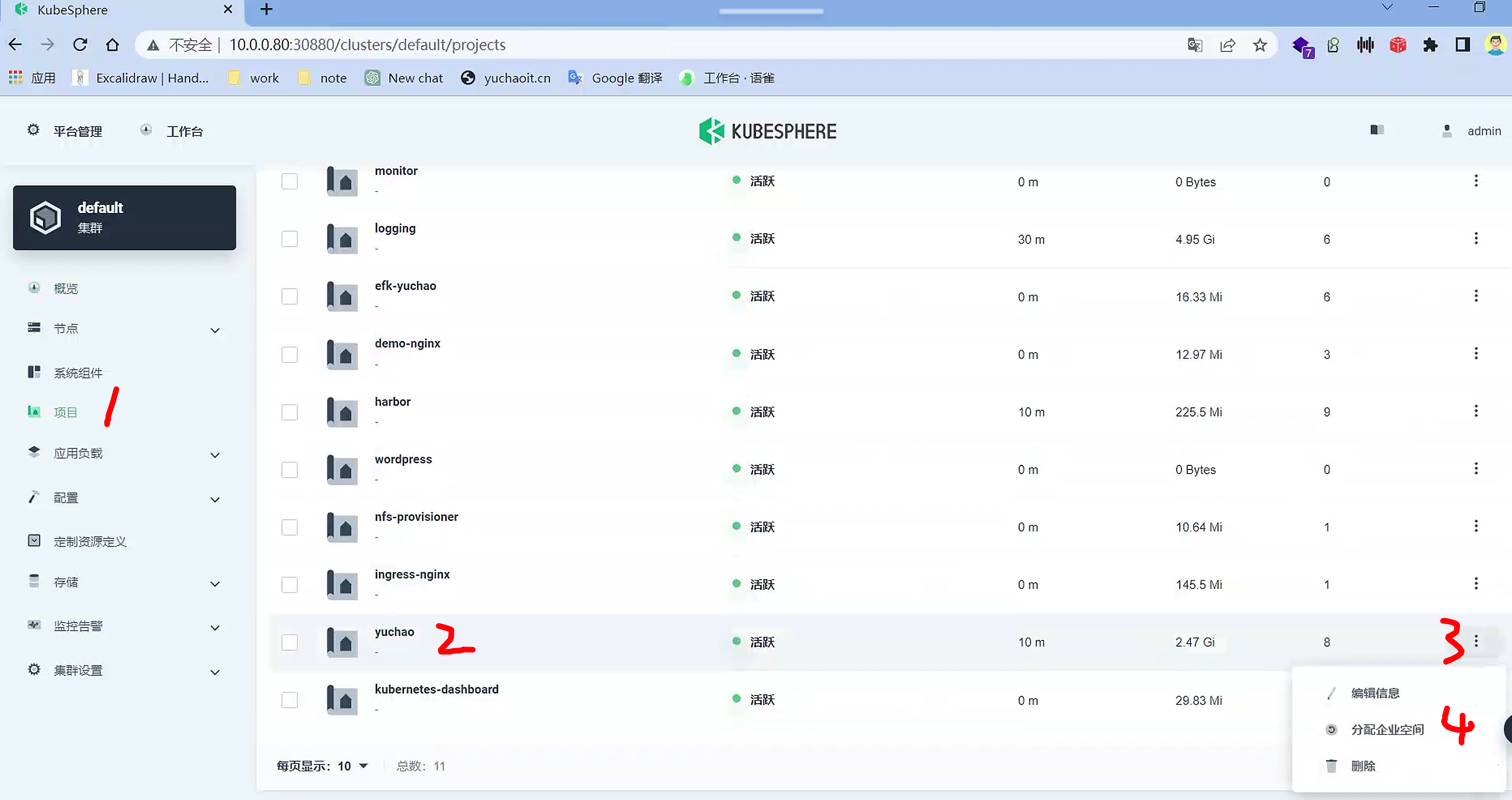Select the efk-yuchao row checkbox
Image resolution: width=1512 pixels, height=800 pixels.
(289, 297)
